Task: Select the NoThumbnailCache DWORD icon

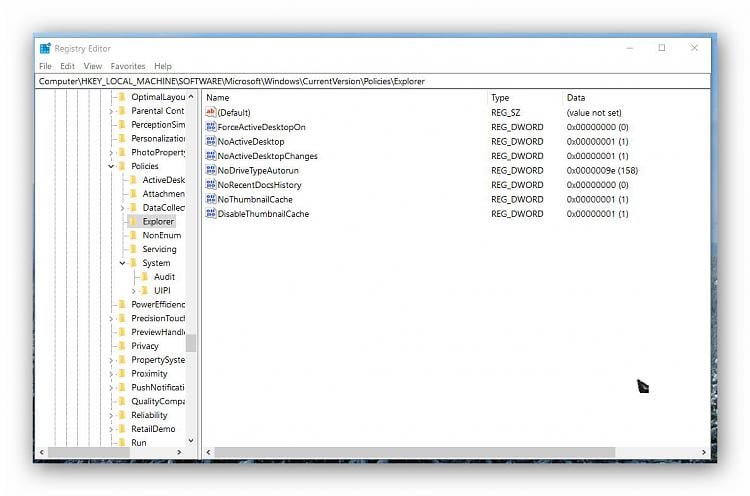Action: click(210, 199)
